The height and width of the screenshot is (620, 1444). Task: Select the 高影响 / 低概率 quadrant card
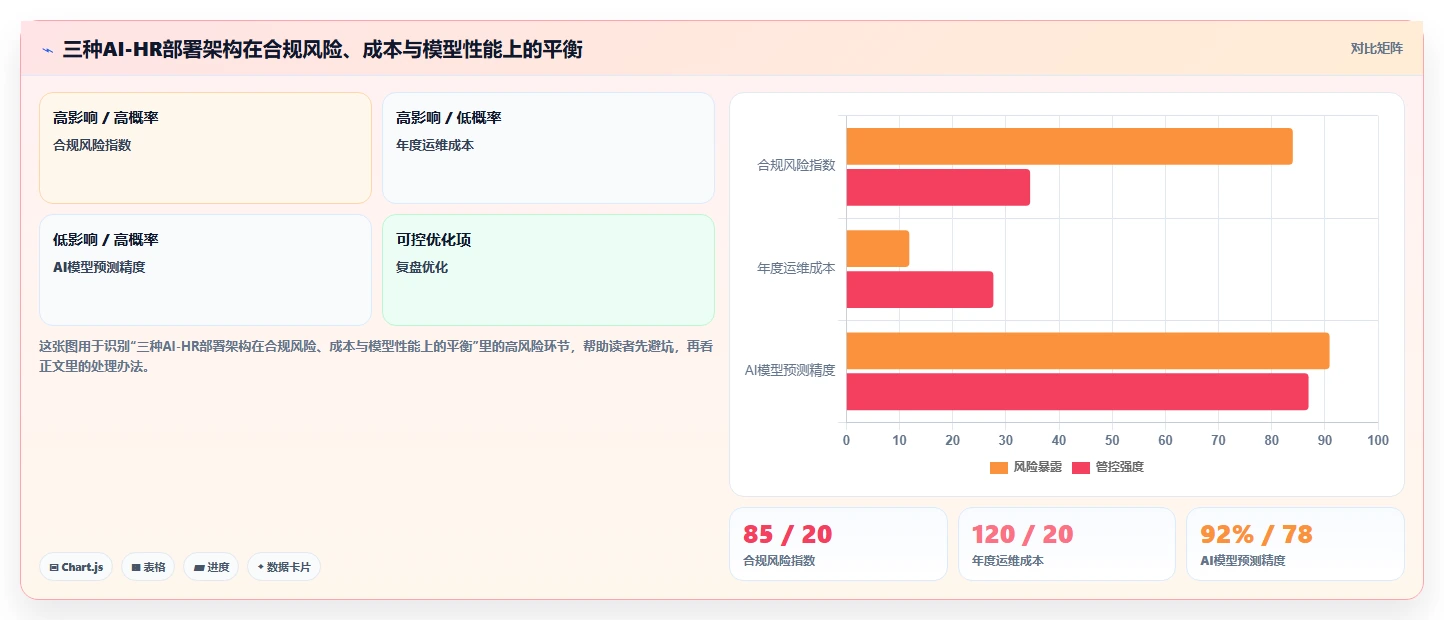click(x=548, y=148)
